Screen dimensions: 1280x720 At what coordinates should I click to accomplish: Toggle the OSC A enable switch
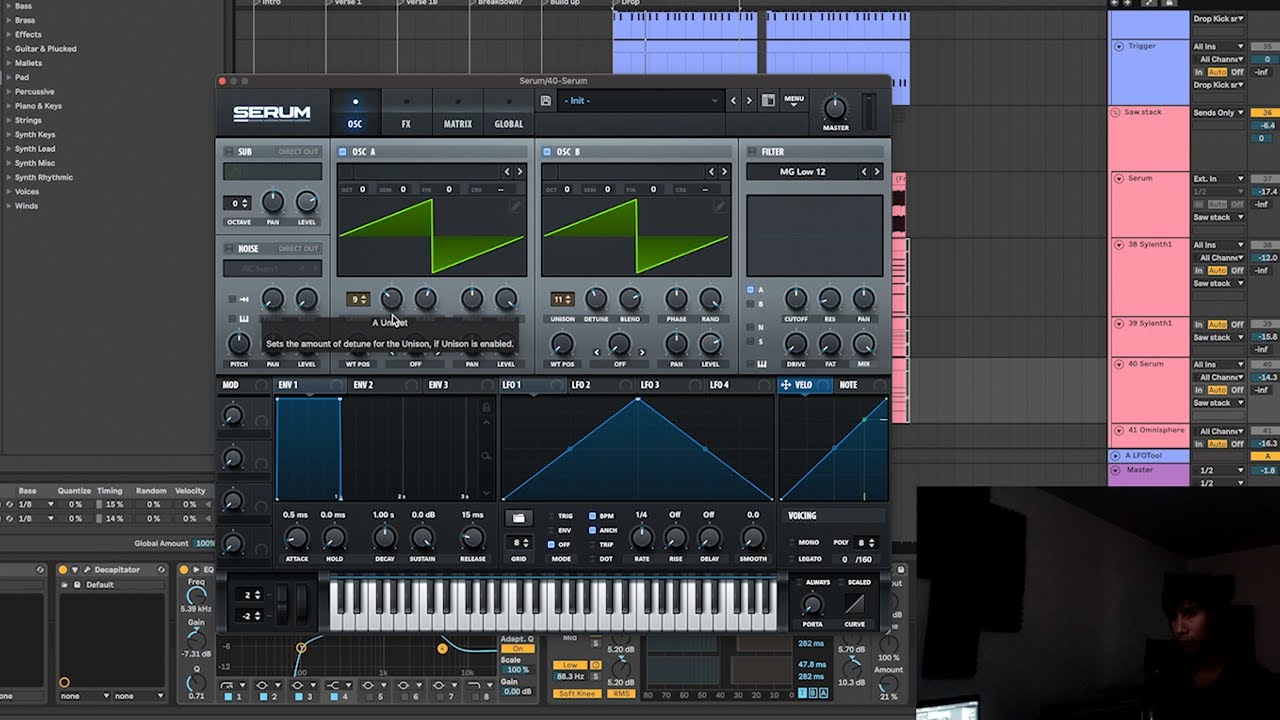tap(342, 152)
